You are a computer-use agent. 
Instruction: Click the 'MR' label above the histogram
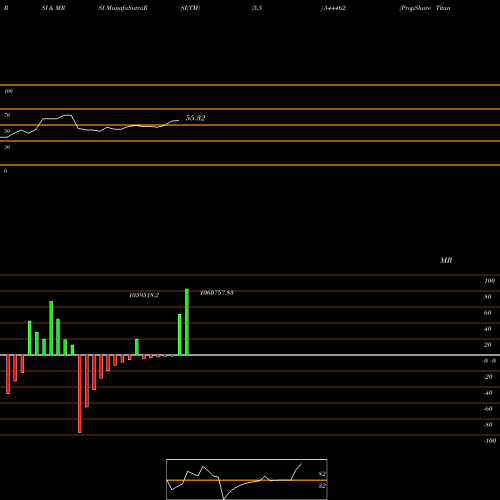(x=446, y=260)
